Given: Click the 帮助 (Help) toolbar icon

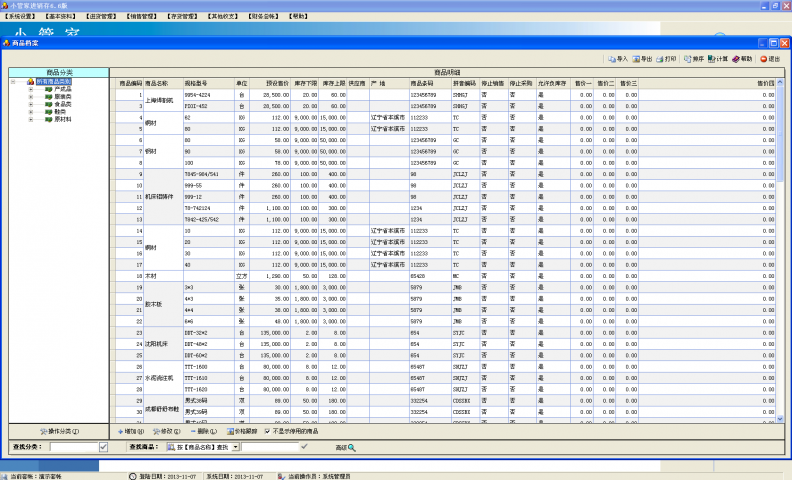Looking at the screenshot, I should click(x=741, y=60).
